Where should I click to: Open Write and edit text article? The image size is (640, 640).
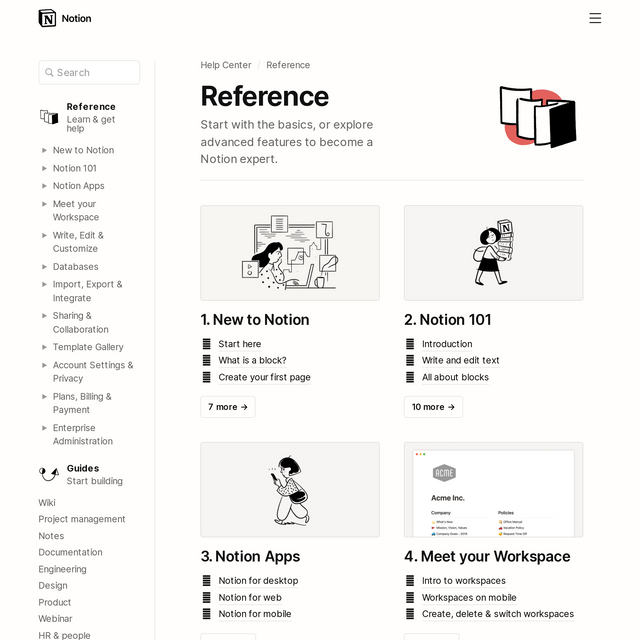tap(460, 360)
